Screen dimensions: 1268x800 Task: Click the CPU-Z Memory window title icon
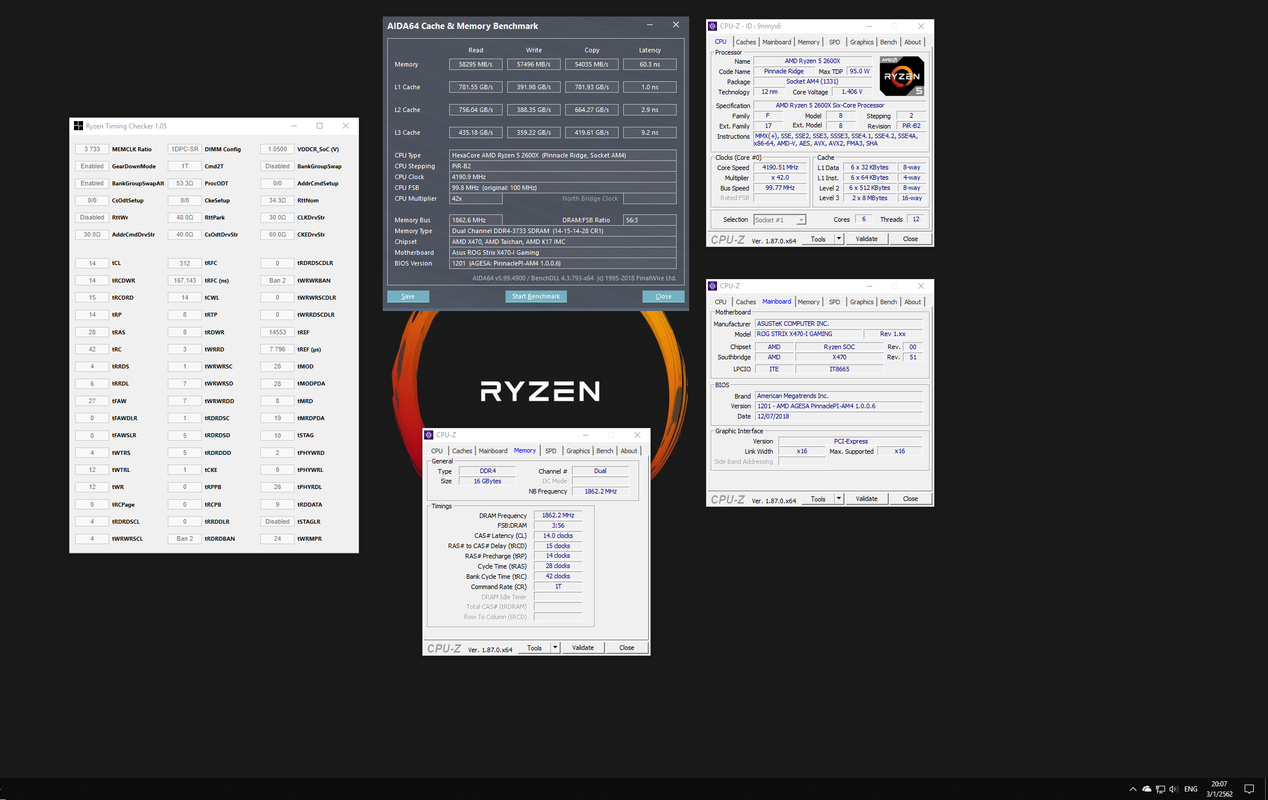(x=430, y=435)
